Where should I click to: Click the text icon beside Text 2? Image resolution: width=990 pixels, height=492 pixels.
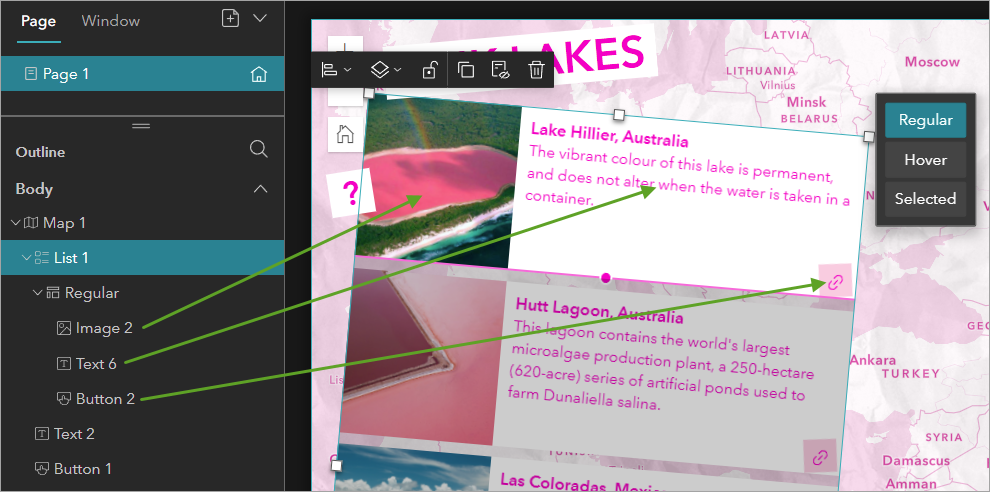[x=42, y=434]
